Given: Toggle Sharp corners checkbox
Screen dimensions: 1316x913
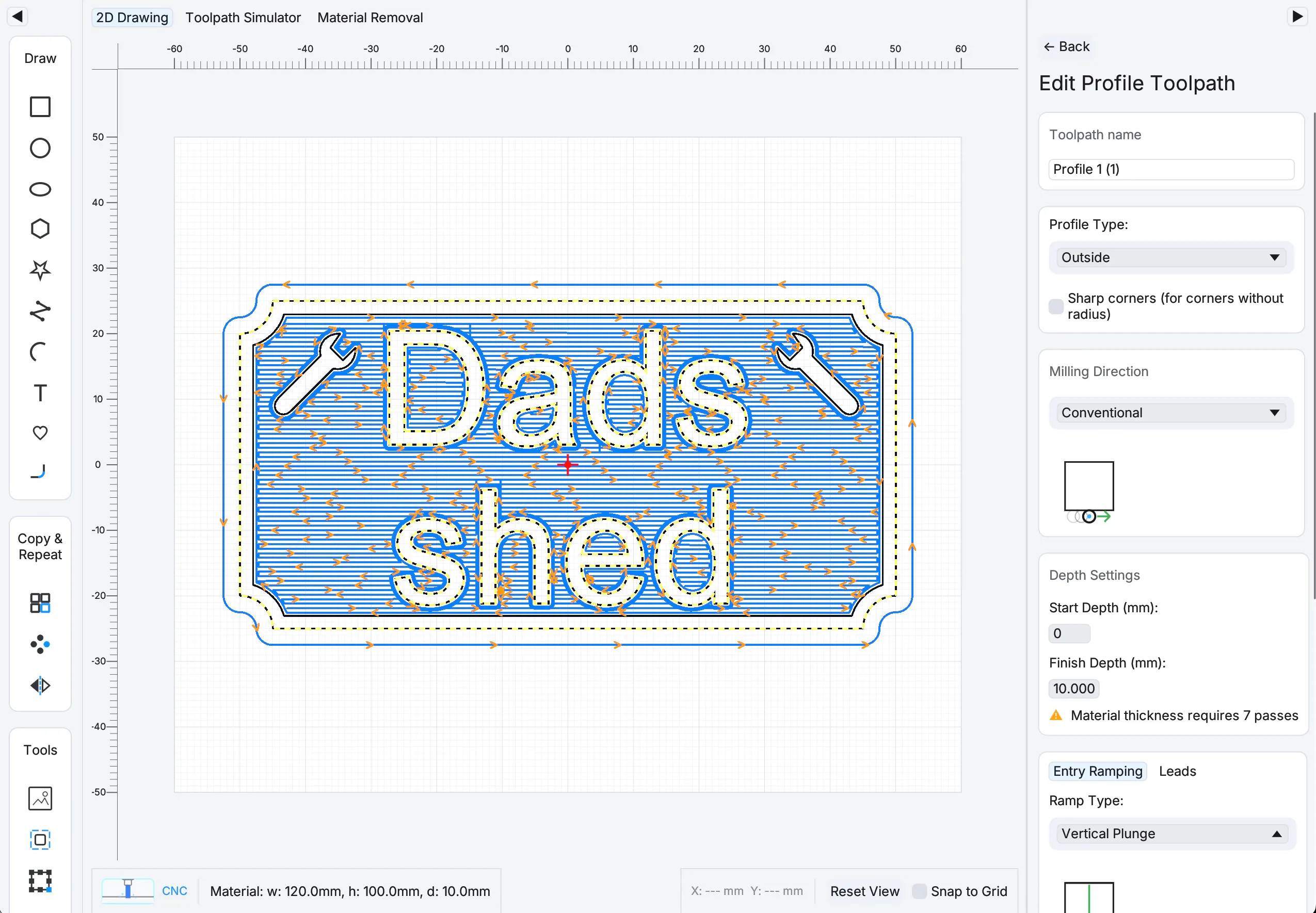Looking at the screenshot, I should (x=1056, y=306).
